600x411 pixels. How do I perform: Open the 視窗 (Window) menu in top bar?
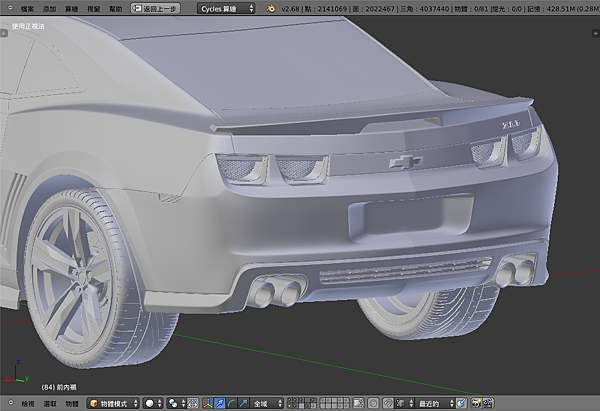(93, 8)
